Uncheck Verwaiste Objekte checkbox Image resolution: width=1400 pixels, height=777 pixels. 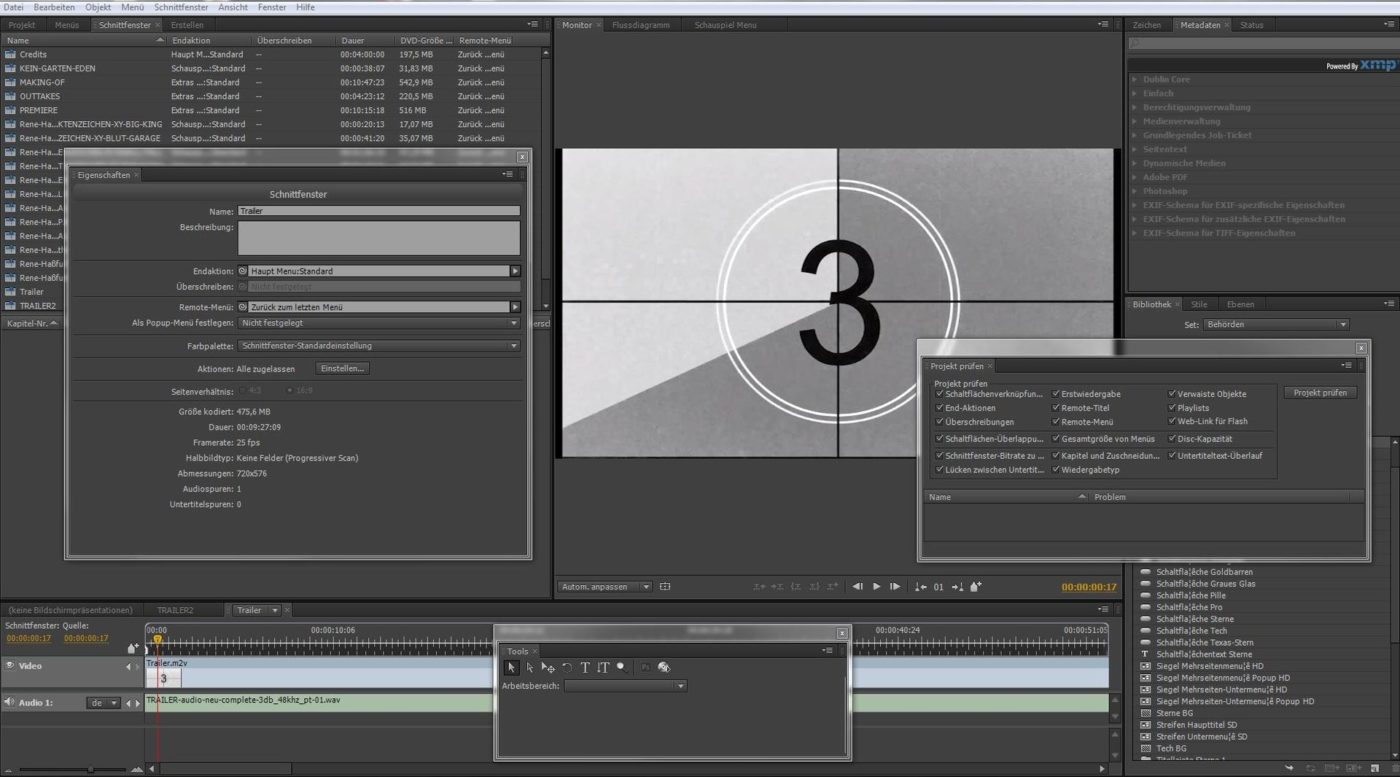(1172, 394)
